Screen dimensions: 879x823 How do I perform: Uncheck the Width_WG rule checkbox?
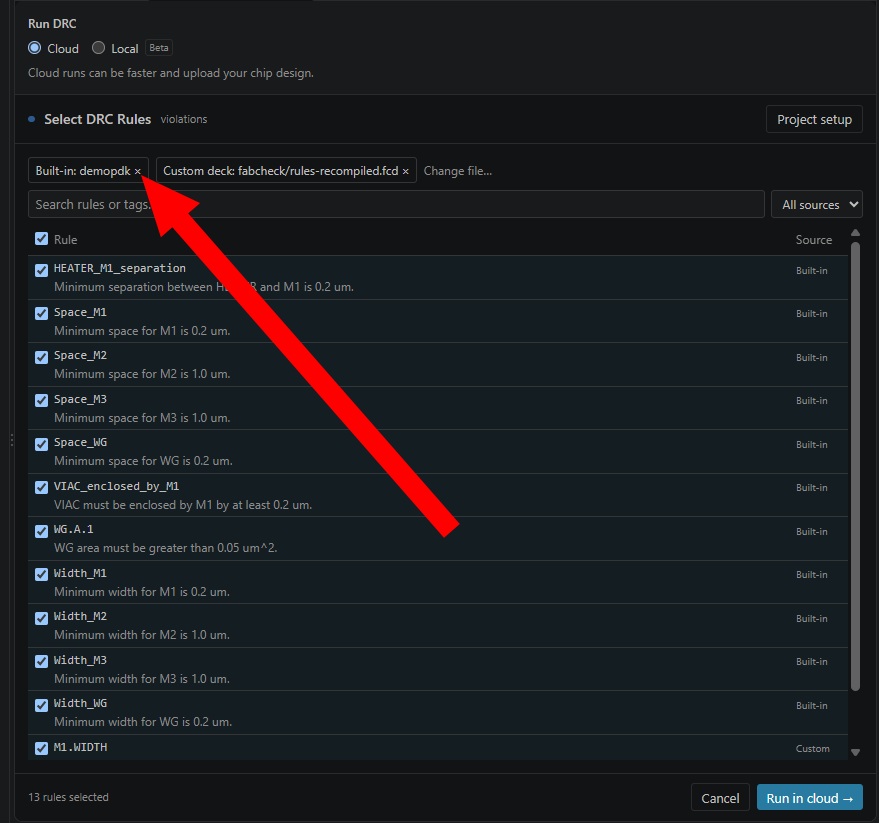pyautogui.click(x=41, y=705)
